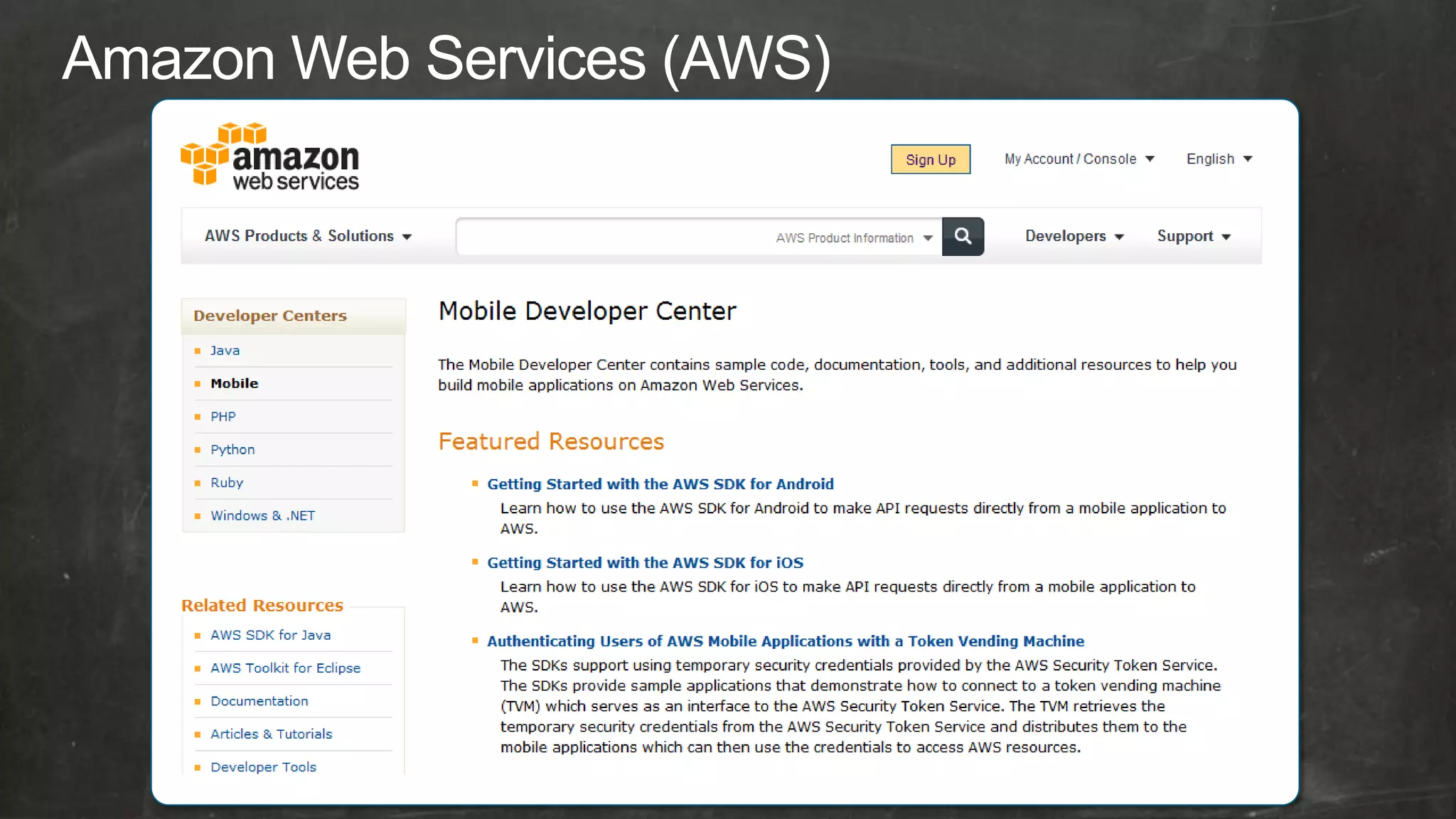Change language via English dropdown
The height and width of the screenshot is (819, 1456).
(x=1219, y=159)
